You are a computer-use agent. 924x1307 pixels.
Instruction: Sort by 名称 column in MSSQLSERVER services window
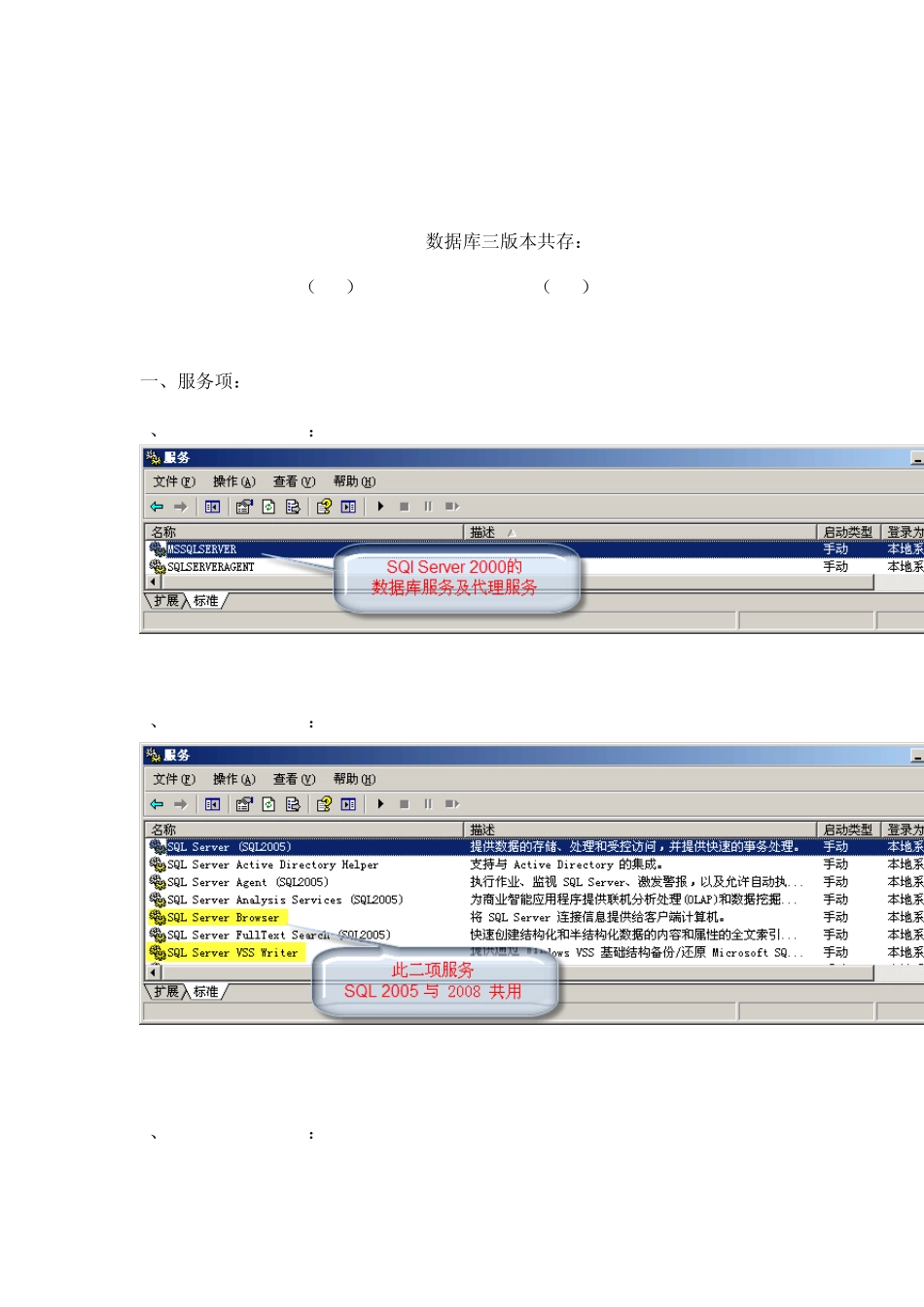click(304, 532)
